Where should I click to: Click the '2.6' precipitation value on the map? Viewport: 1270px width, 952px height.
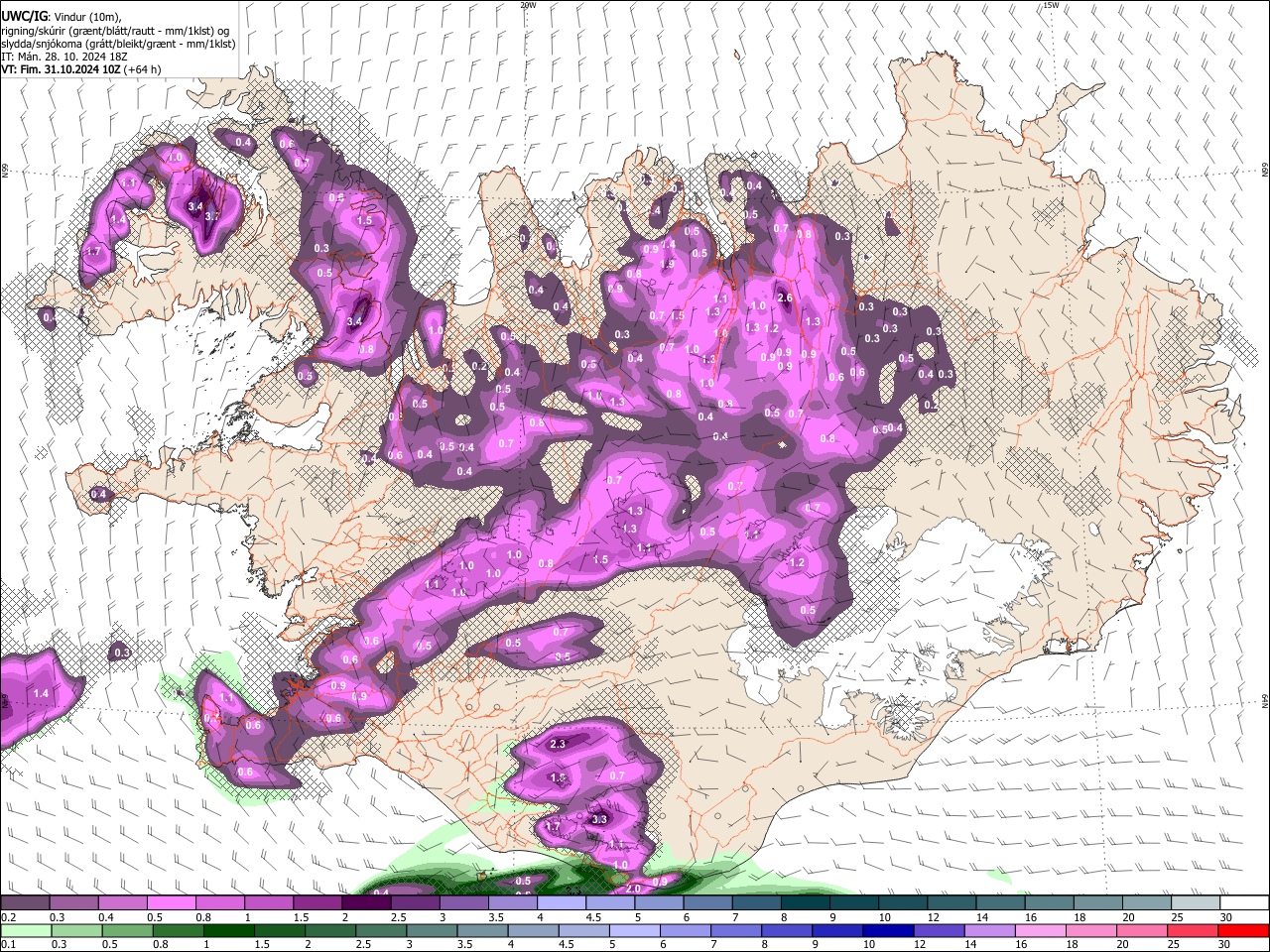784,298
